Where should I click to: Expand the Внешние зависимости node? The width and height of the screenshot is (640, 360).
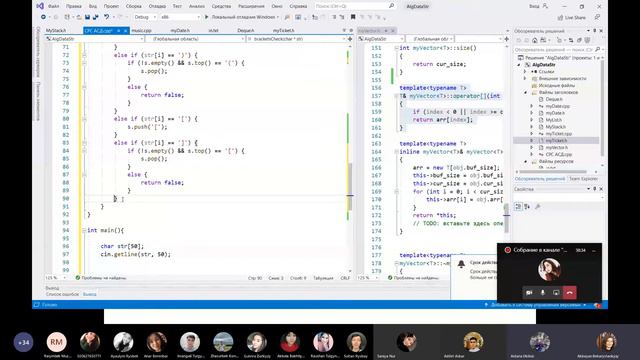pos(526,79)
